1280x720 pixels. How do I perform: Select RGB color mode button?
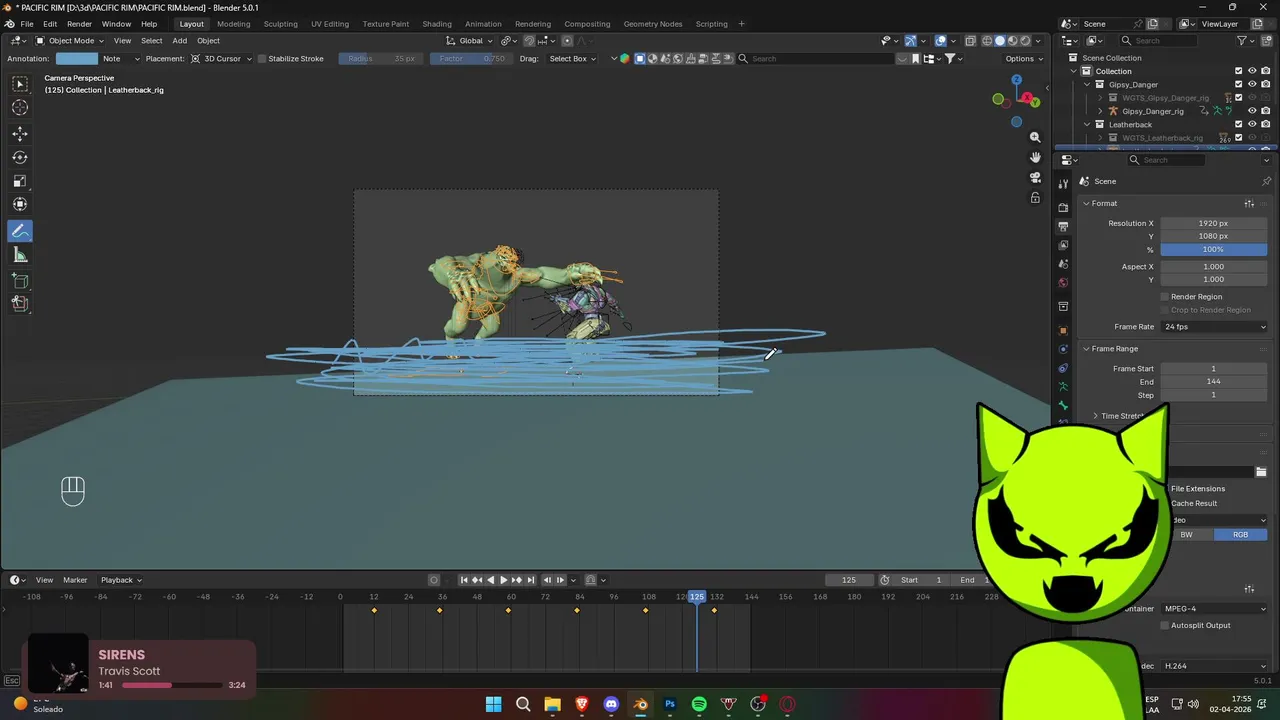[x=1240, y=535]
